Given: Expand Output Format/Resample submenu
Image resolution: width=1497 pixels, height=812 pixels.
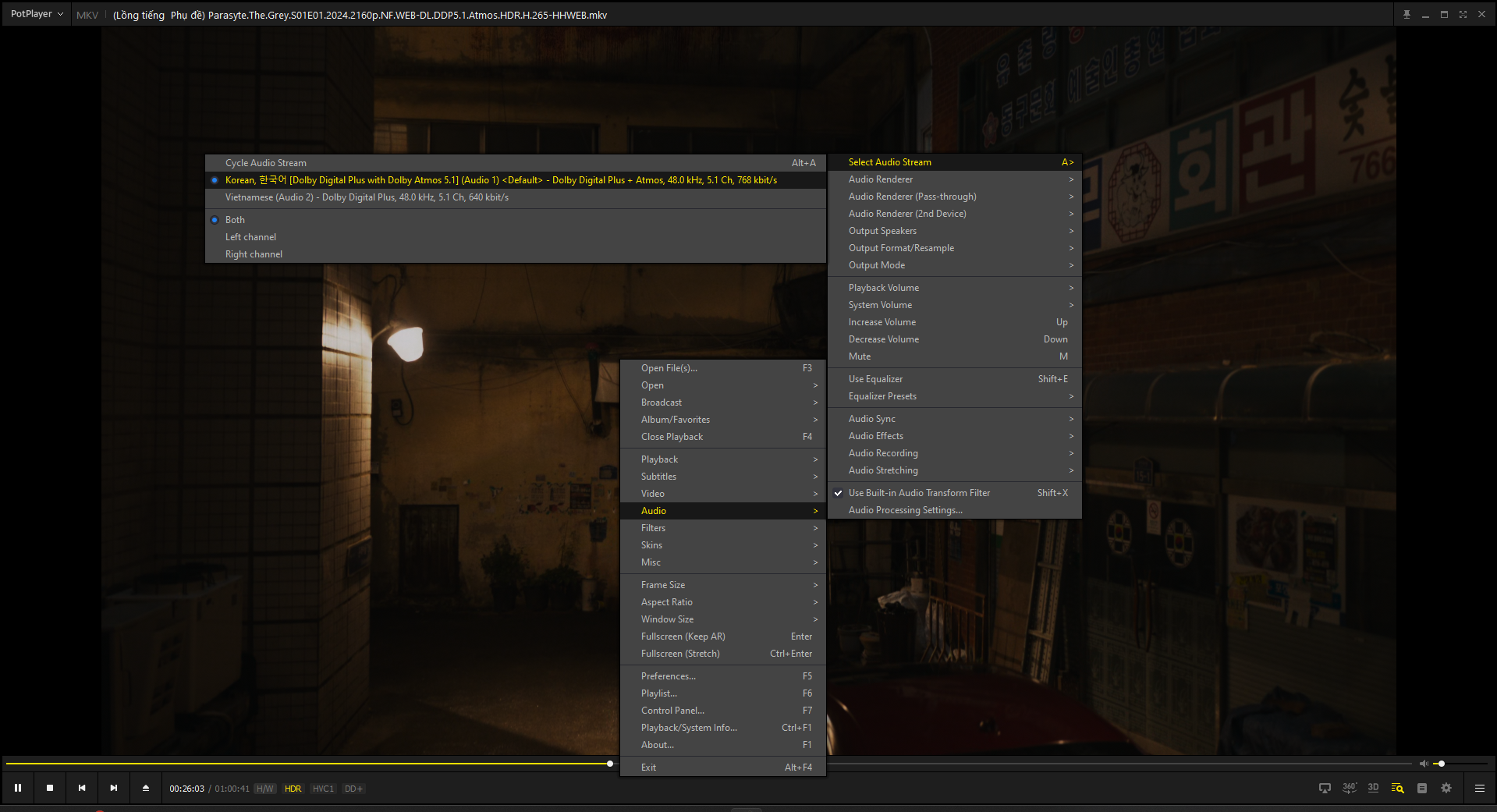Looking at the screenshot, I should pos(955,248).
